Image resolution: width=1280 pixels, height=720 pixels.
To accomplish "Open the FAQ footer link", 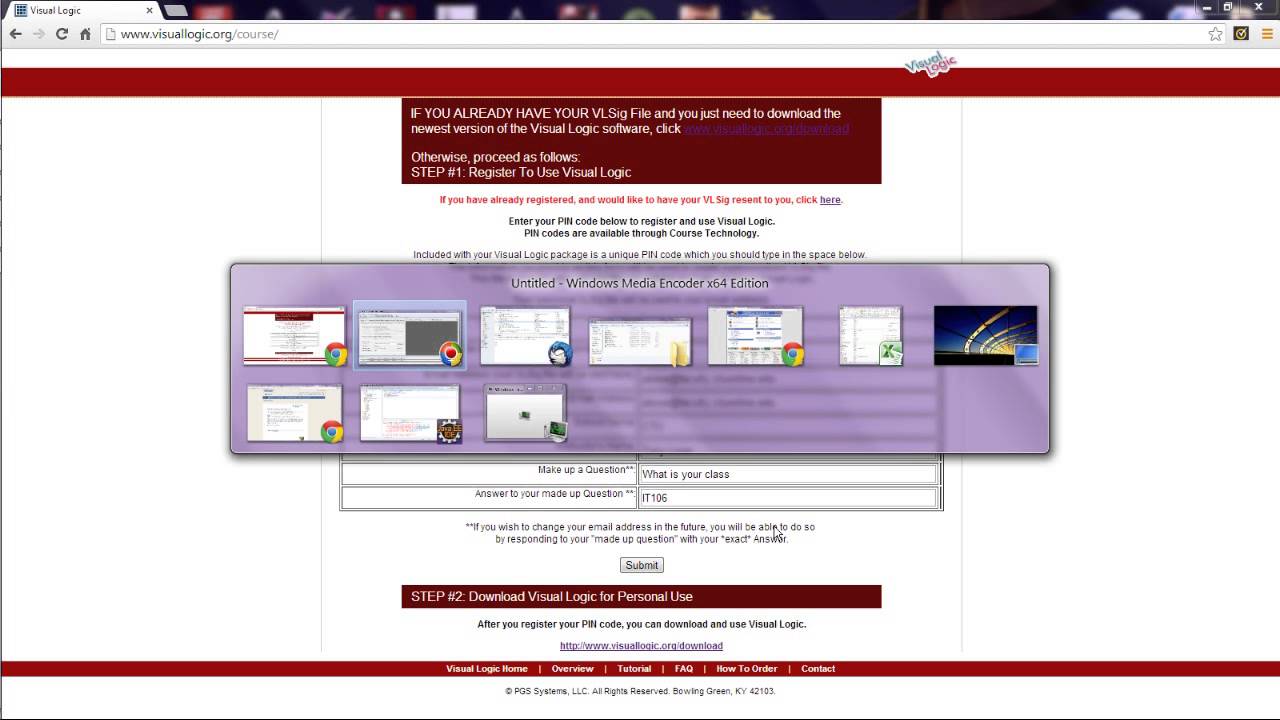I will [x=684, y=669].
